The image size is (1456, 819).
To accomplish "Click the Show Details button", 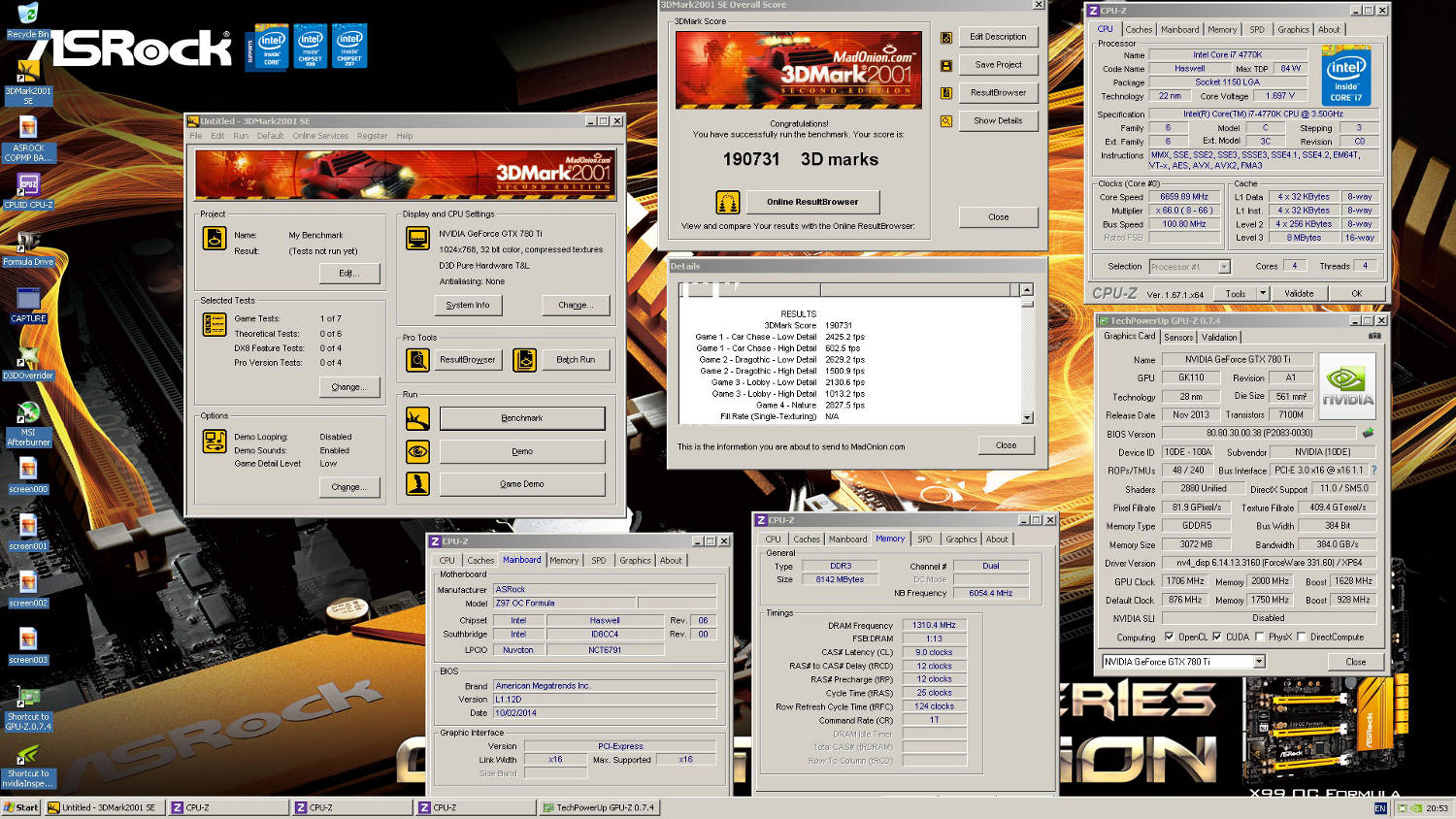I will (x=998, y=121).
